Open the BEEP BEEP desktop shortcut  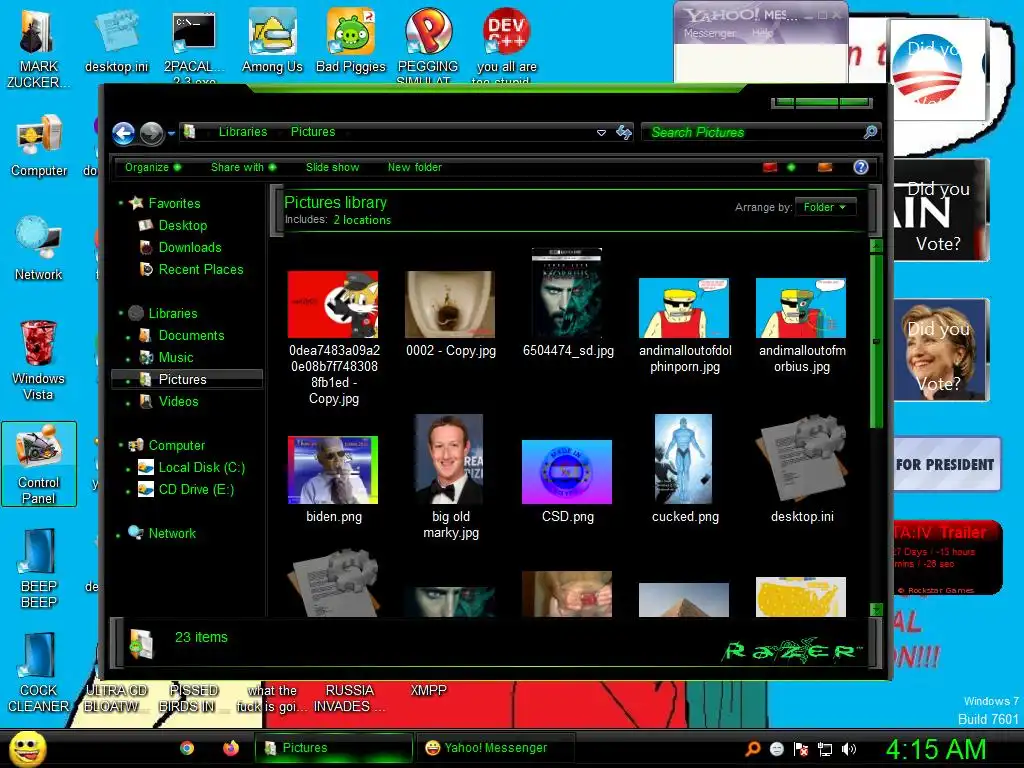pyautogui.click(x=39, y=568)
